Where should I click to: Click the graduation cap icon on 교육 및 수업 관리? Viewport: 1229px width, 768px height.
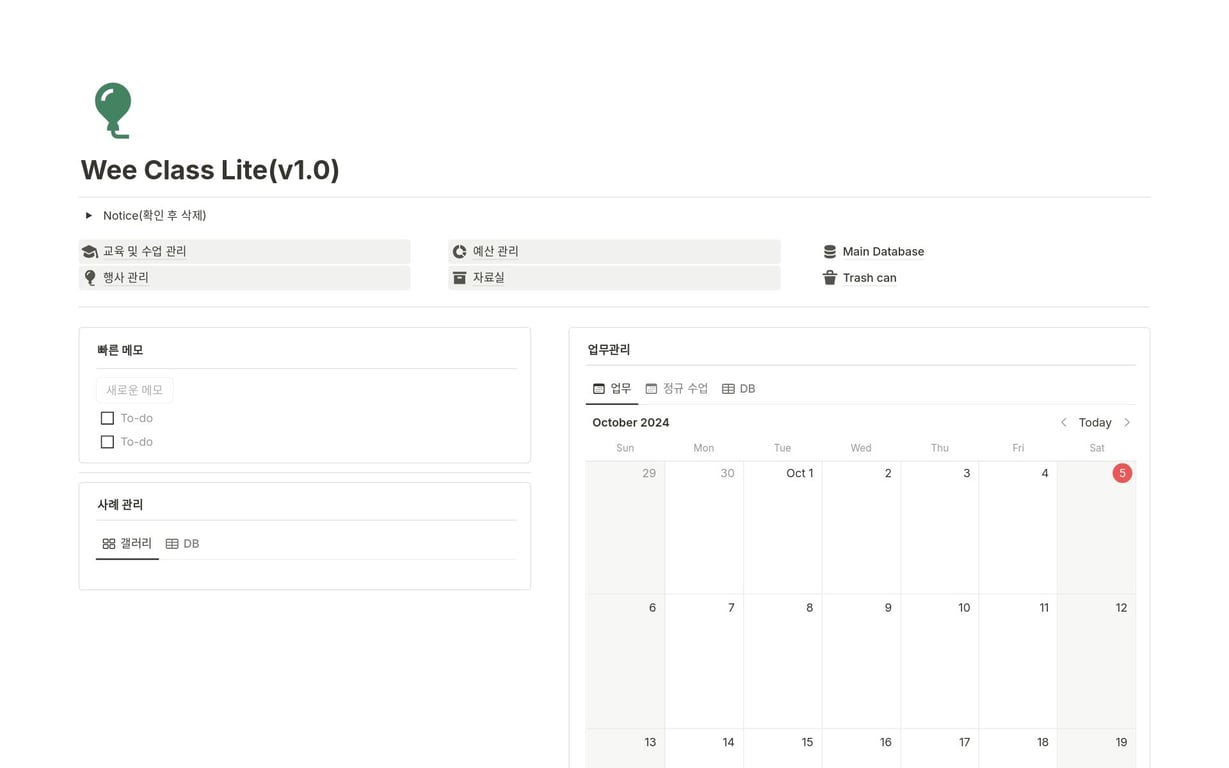click(90, 251)
